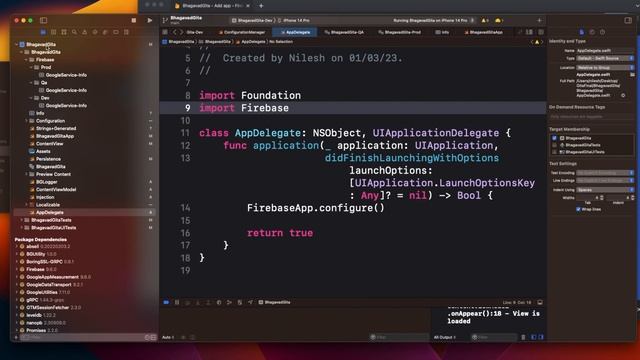The image size is (640, 360).
Task: Open the Breakpoint navigator icon
Action: (x=116, y=32)
